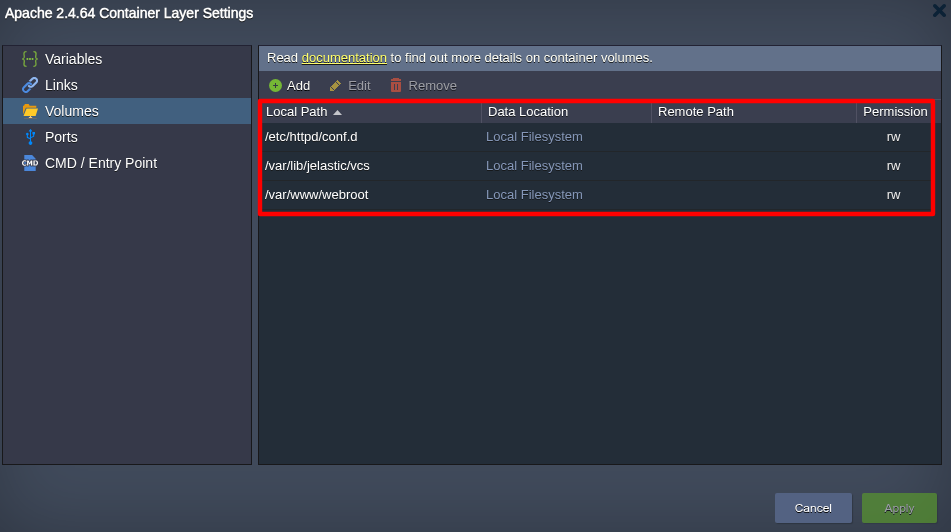The image size is (951, 532).
Task: Open the Ports section
Action: (x=127, y=137)
